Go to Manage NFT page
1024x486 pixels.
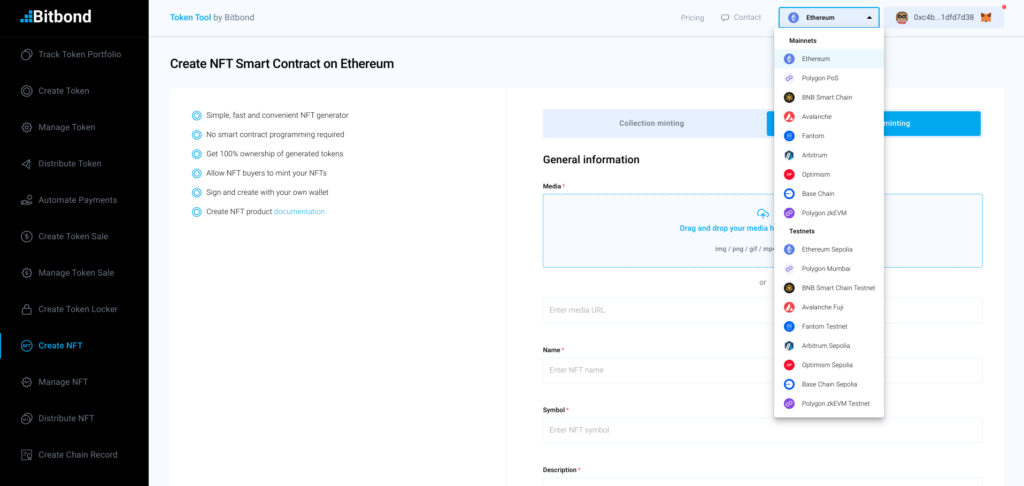click(x=63, y=381)
